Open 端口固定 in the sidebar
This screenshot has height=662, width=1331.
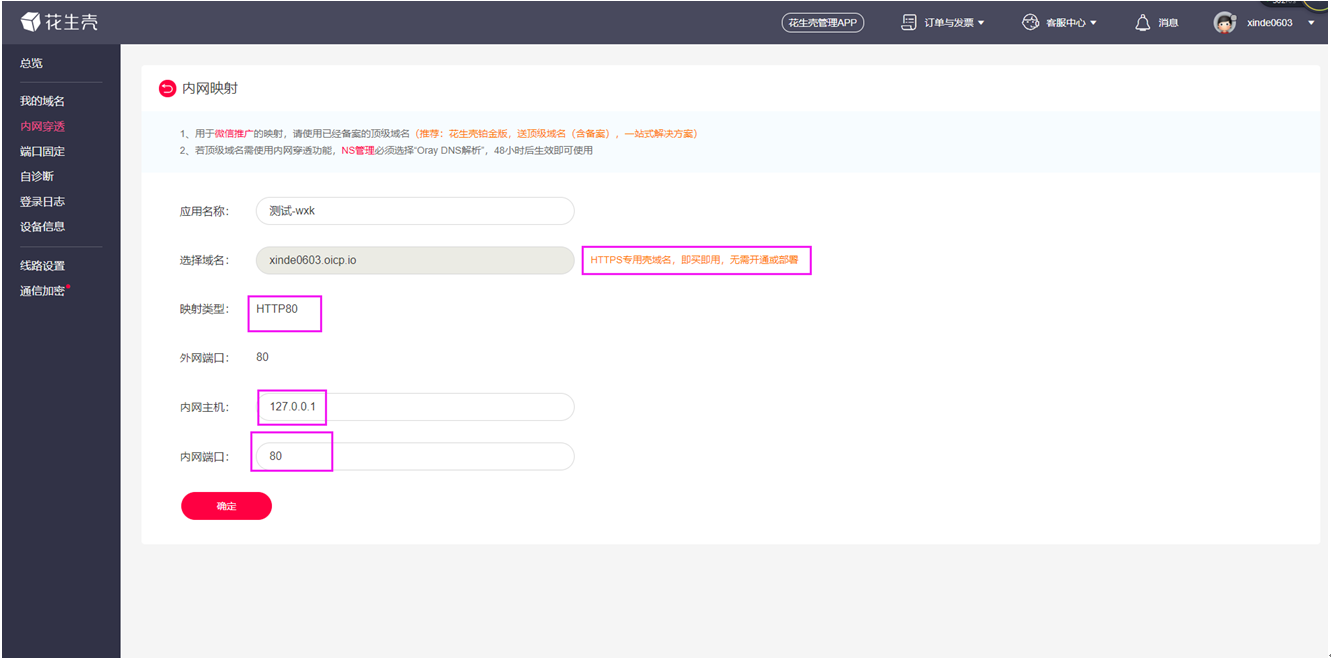[x=42, y=151]
